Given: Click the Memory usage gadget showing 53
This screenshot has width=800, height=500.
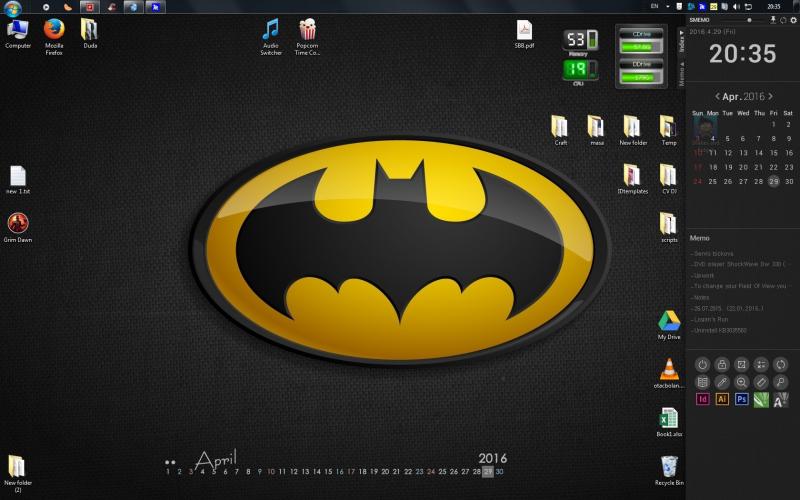Looking at the screenshot, I should (580, 42).
